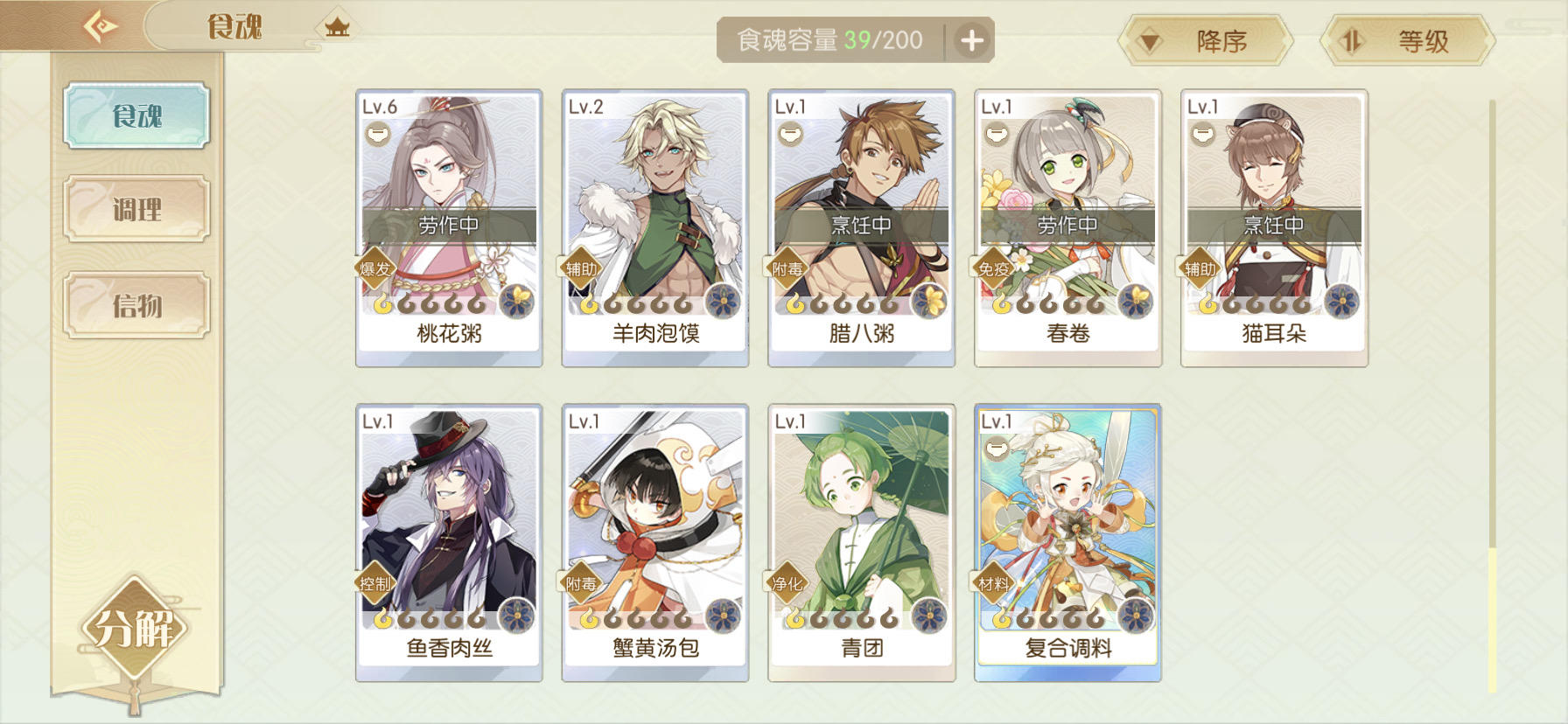Screen dimensions: 1568x724
Task: Add capacity with the plus icon
Action: point(971,40)
